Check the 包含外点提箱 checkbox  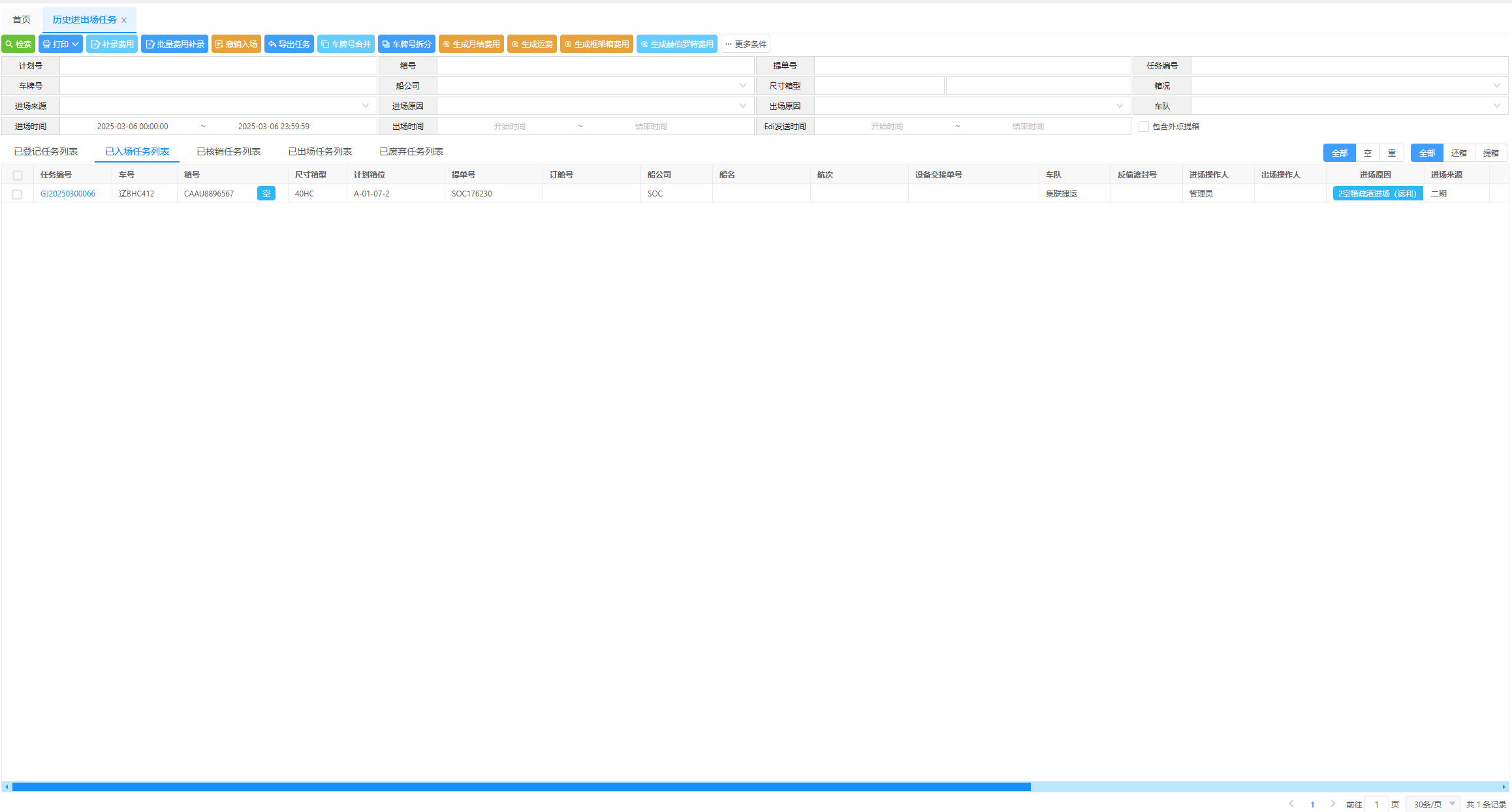click(1144, 127)
